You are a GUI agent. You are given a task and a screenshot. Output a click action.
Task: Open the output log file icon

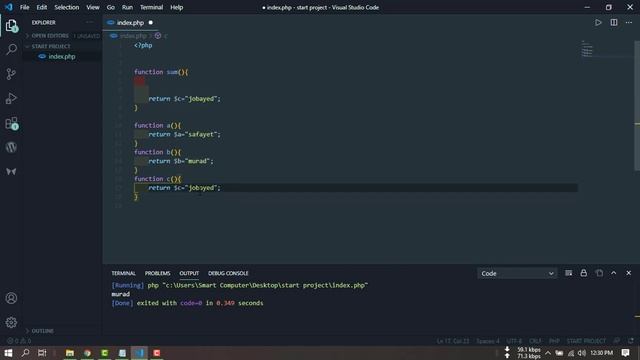599,273
